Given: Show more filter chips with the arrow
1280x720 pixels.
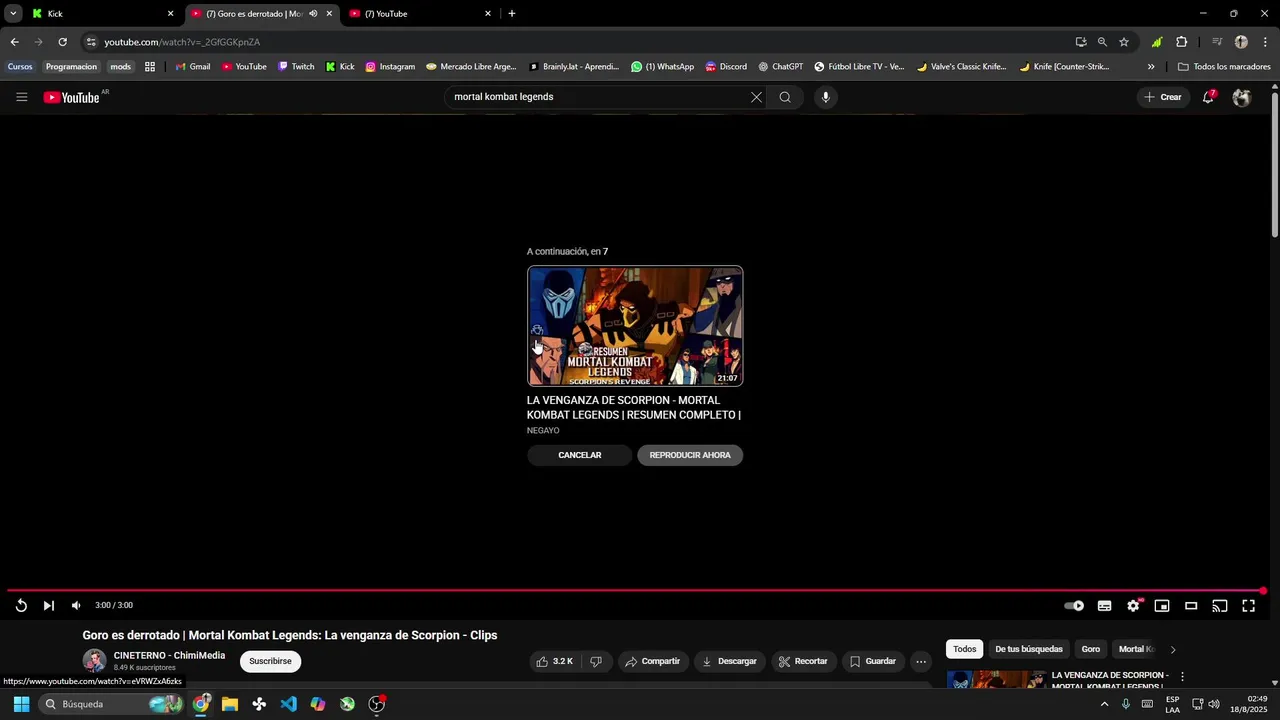Looking at the screenshot, I should [1173, 649].
